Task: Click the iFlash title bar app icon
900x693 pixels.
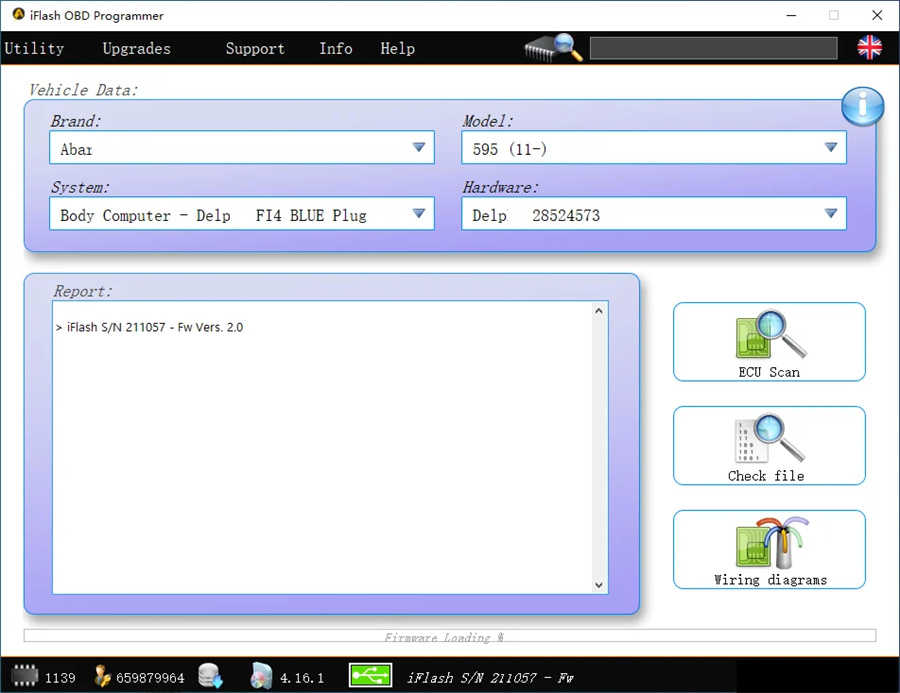Action: 18,14
